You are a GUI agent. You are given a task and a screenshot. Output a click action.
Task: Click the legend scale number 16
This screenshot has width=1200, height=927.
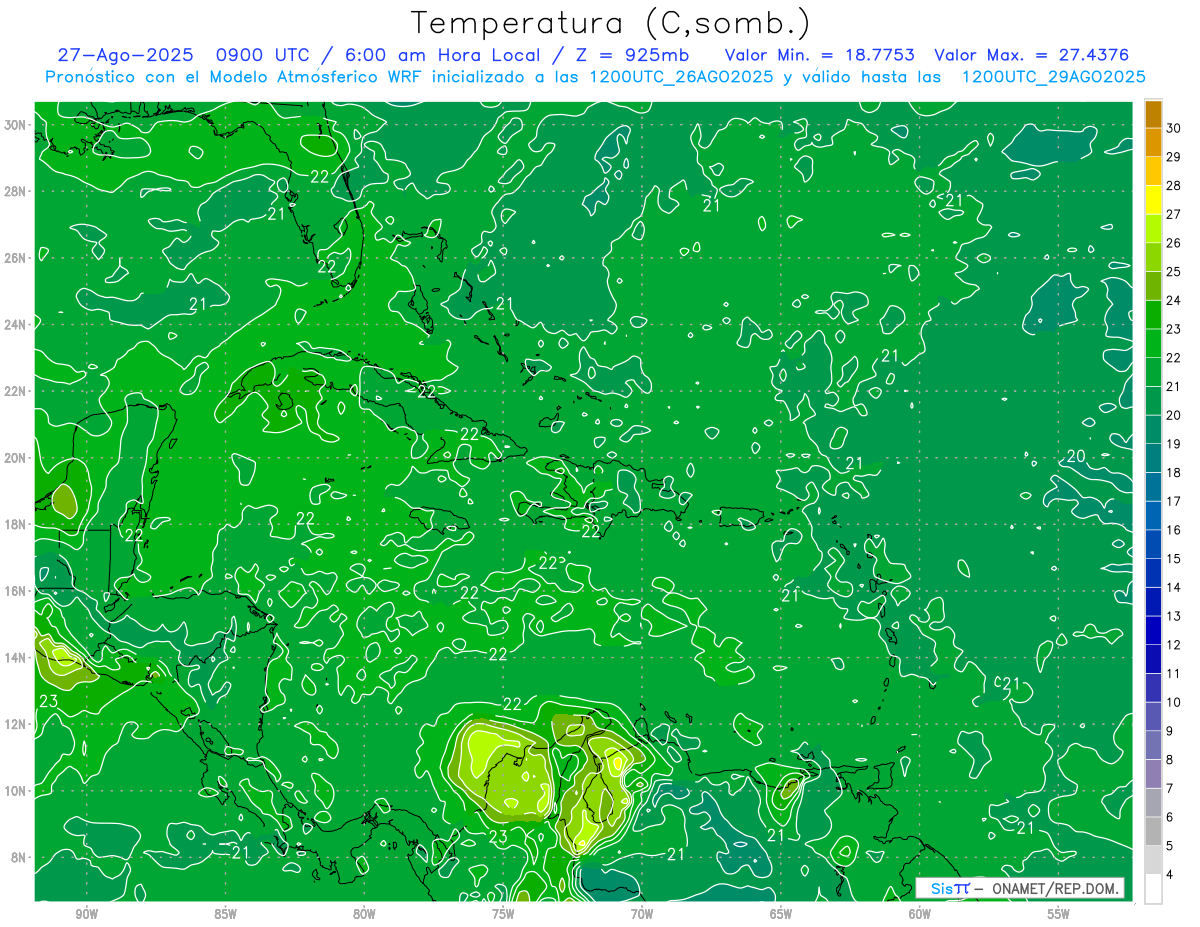[x=1174, y=530]
